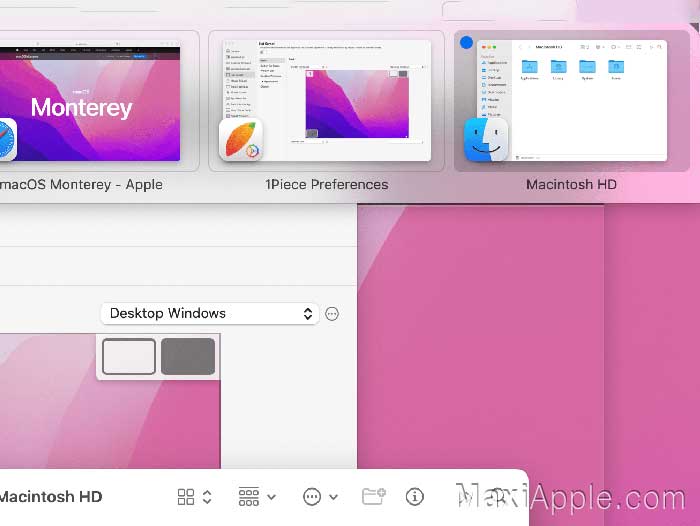This screenshot has width=700, height=526.
Task: Create a new folder in Finder toolbar
Action: (374, 497)
